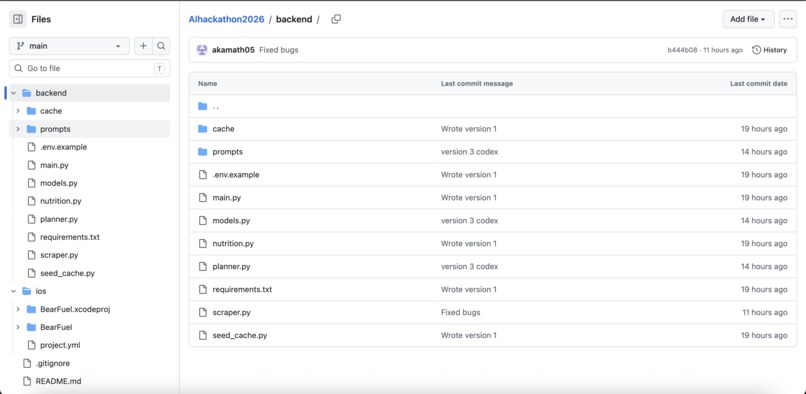Screen dimensions: 806x394
Task: Open version 3 codex commit for models.py
Action: [469, 221]
